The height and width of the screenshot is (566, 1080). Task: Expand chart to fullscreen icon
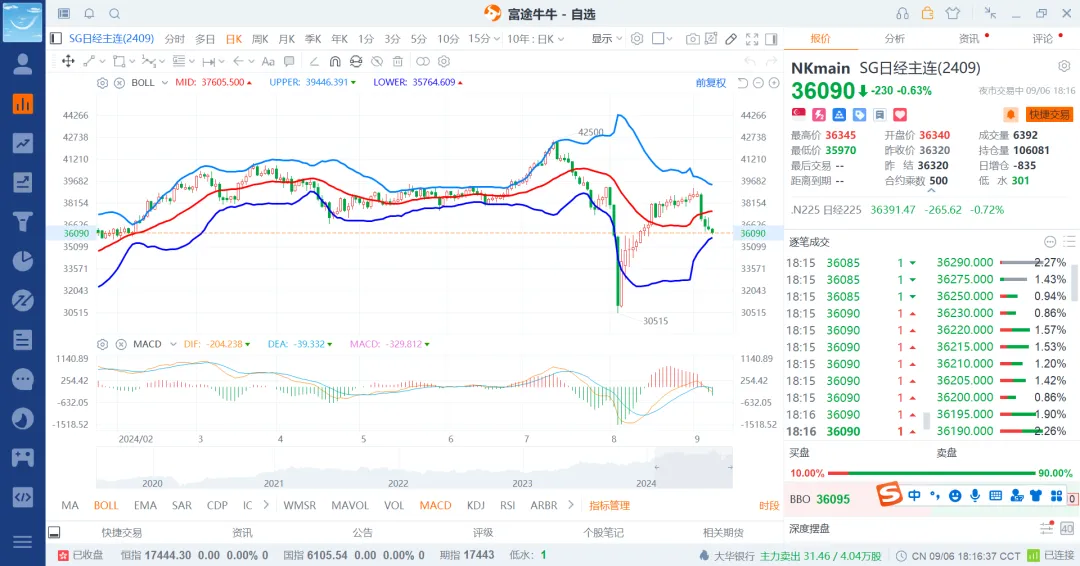tap(752, 39)
